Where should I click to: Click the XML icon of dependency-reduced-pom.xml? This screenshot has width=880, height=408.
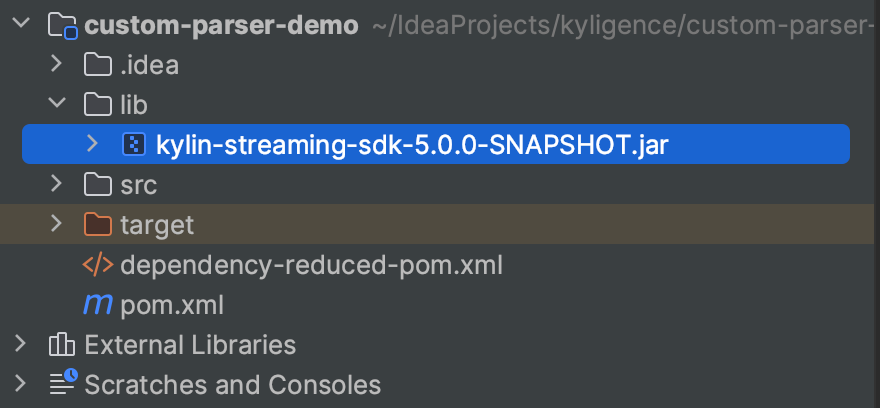coord(98,265)
